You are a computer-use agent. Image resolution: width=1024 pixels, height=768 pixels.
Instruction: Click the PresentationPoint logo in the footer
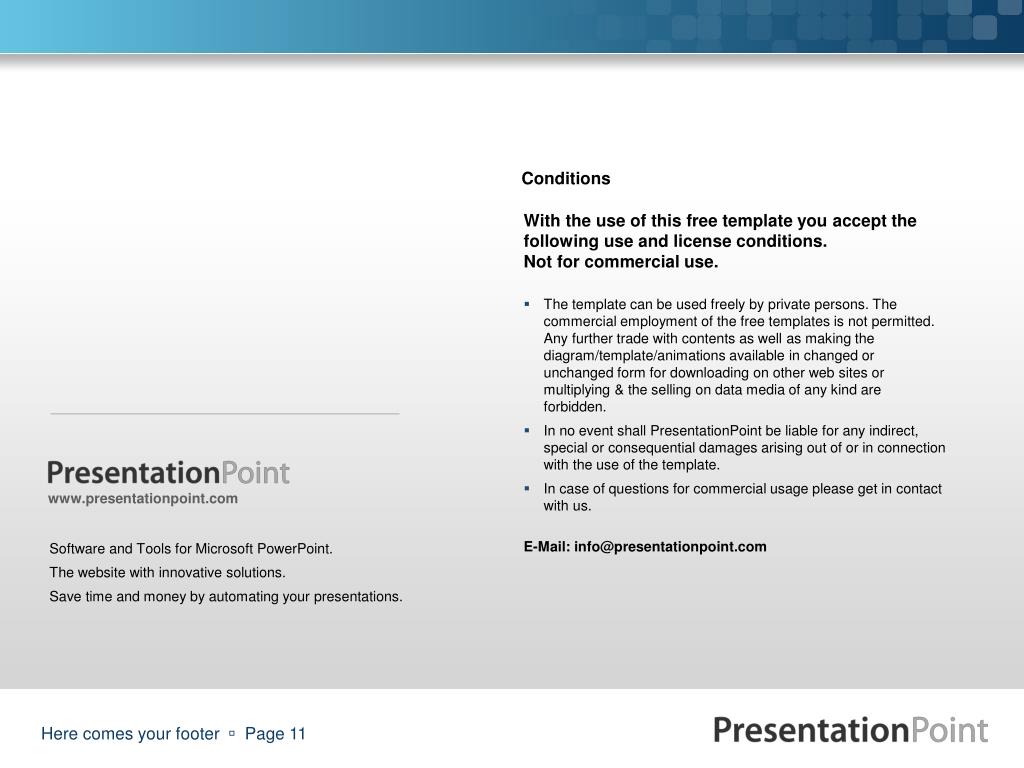click(x=850, y=729)
